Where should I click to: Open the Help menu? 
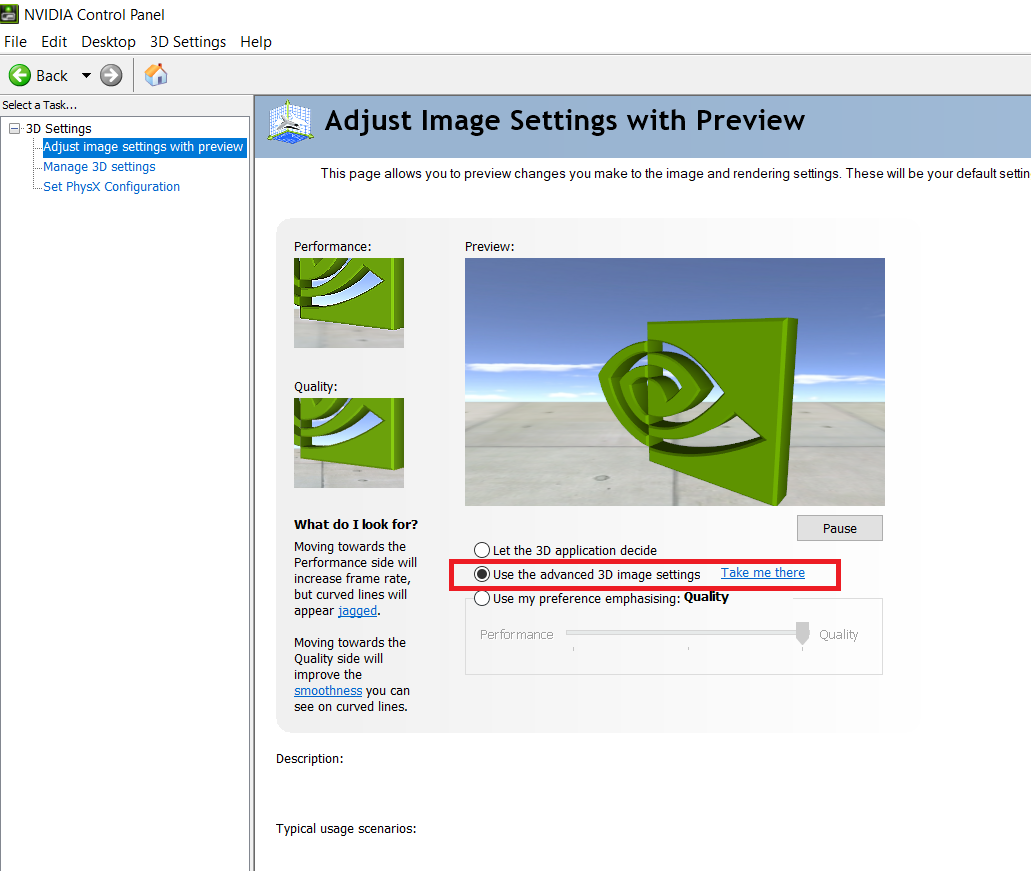coord(256,42)
